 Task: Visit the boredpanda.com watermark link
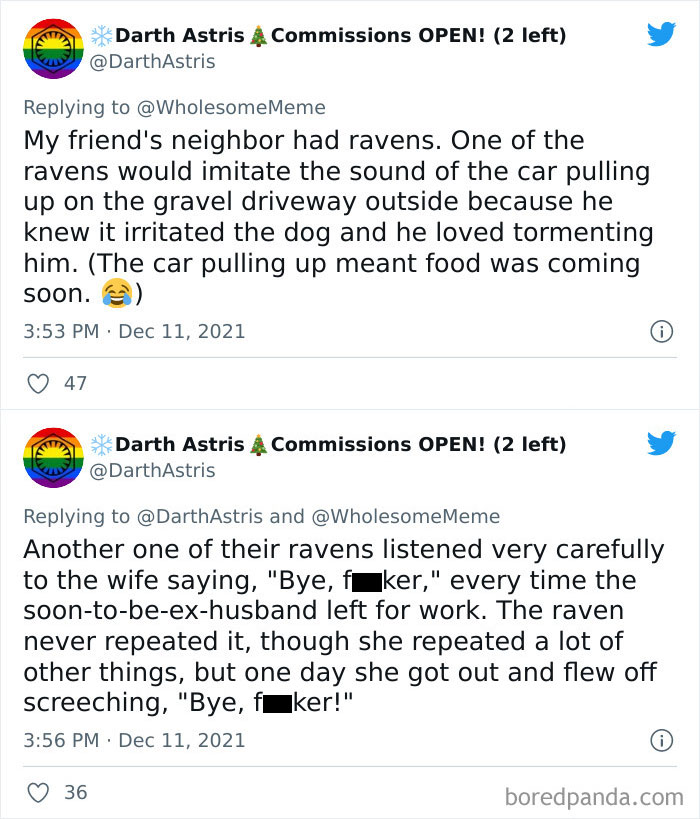pyautogui.click(x=596, y=791)
